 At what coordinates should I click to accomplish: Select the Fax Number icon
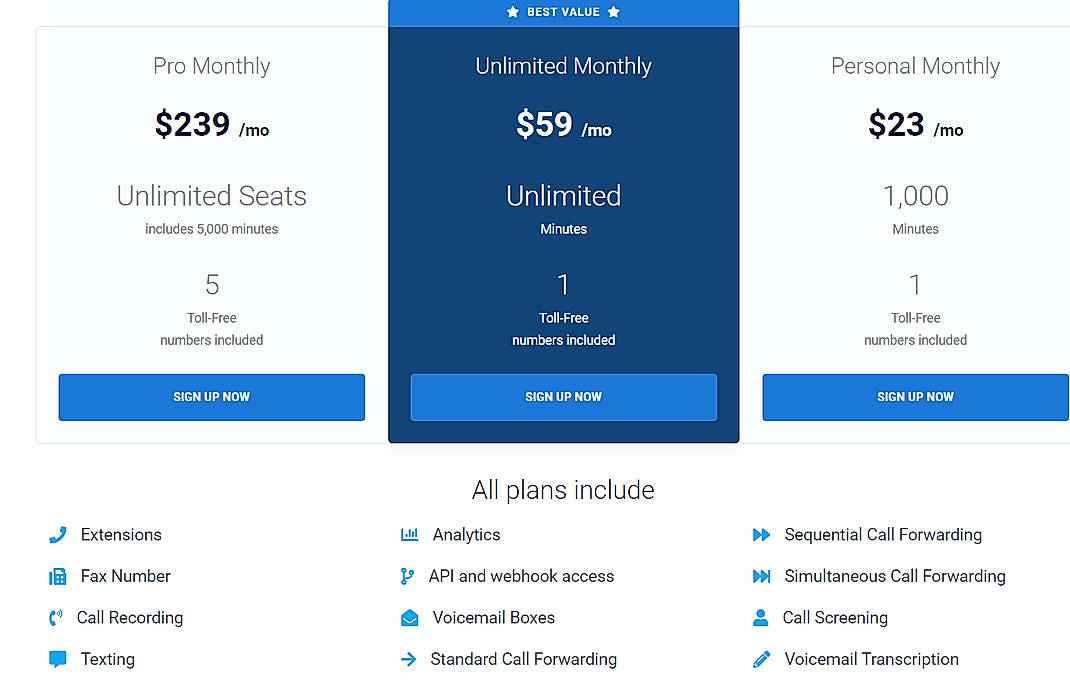click(57, 576)
